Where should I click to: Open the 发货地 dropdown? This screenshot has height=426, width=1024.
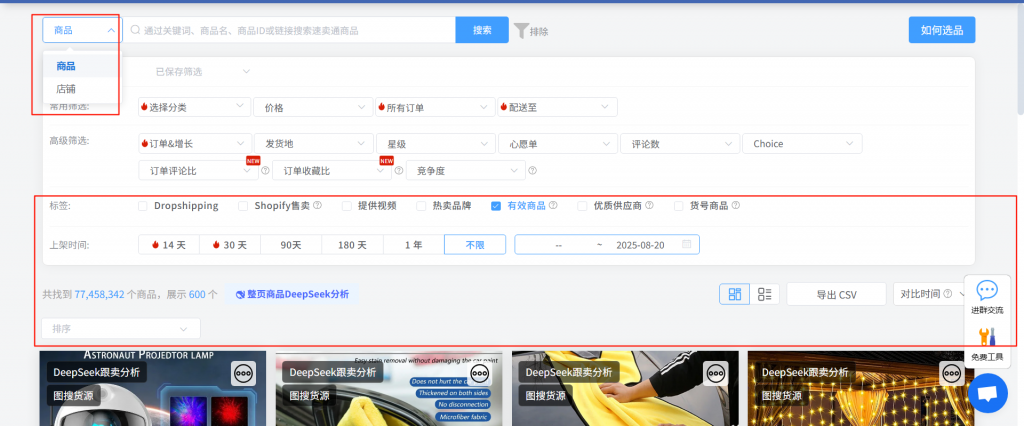[313, 144]
